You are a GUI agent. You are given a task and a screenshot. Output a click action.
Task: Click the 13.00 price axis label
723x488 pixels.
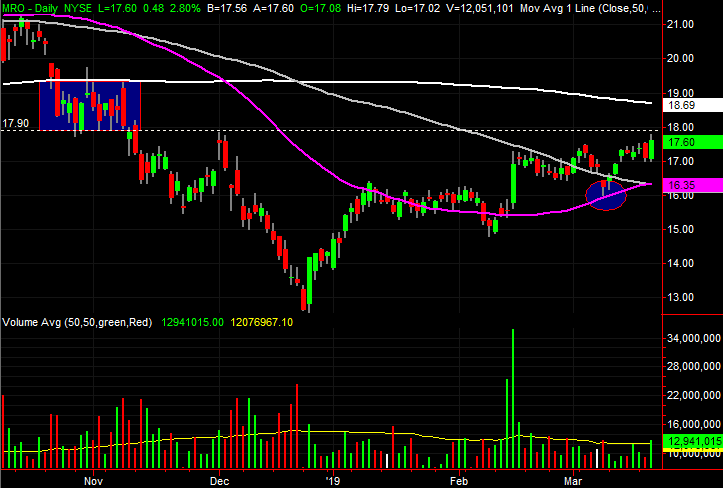click(x=681, y=297)
